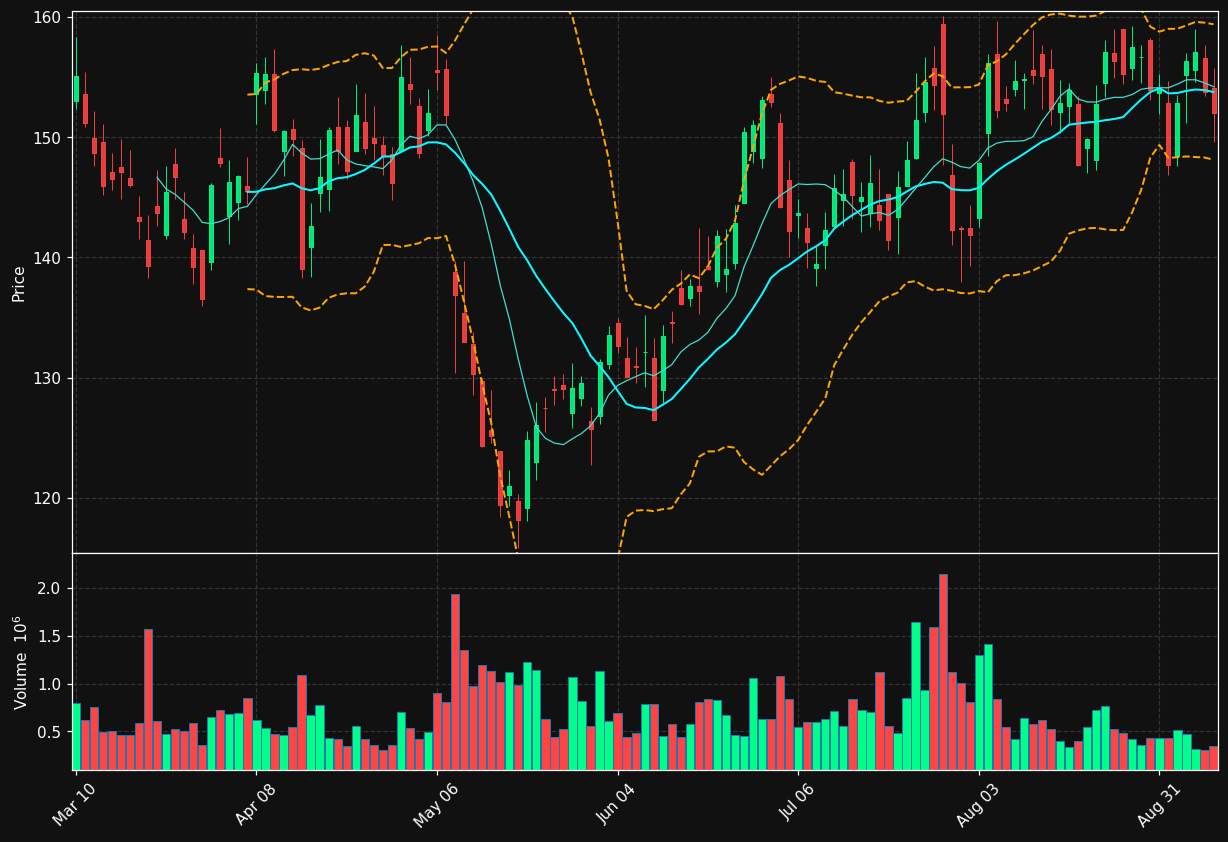Click the tallest red volume bar in late July
The image size is (1228, 842).
click(943, 672)
